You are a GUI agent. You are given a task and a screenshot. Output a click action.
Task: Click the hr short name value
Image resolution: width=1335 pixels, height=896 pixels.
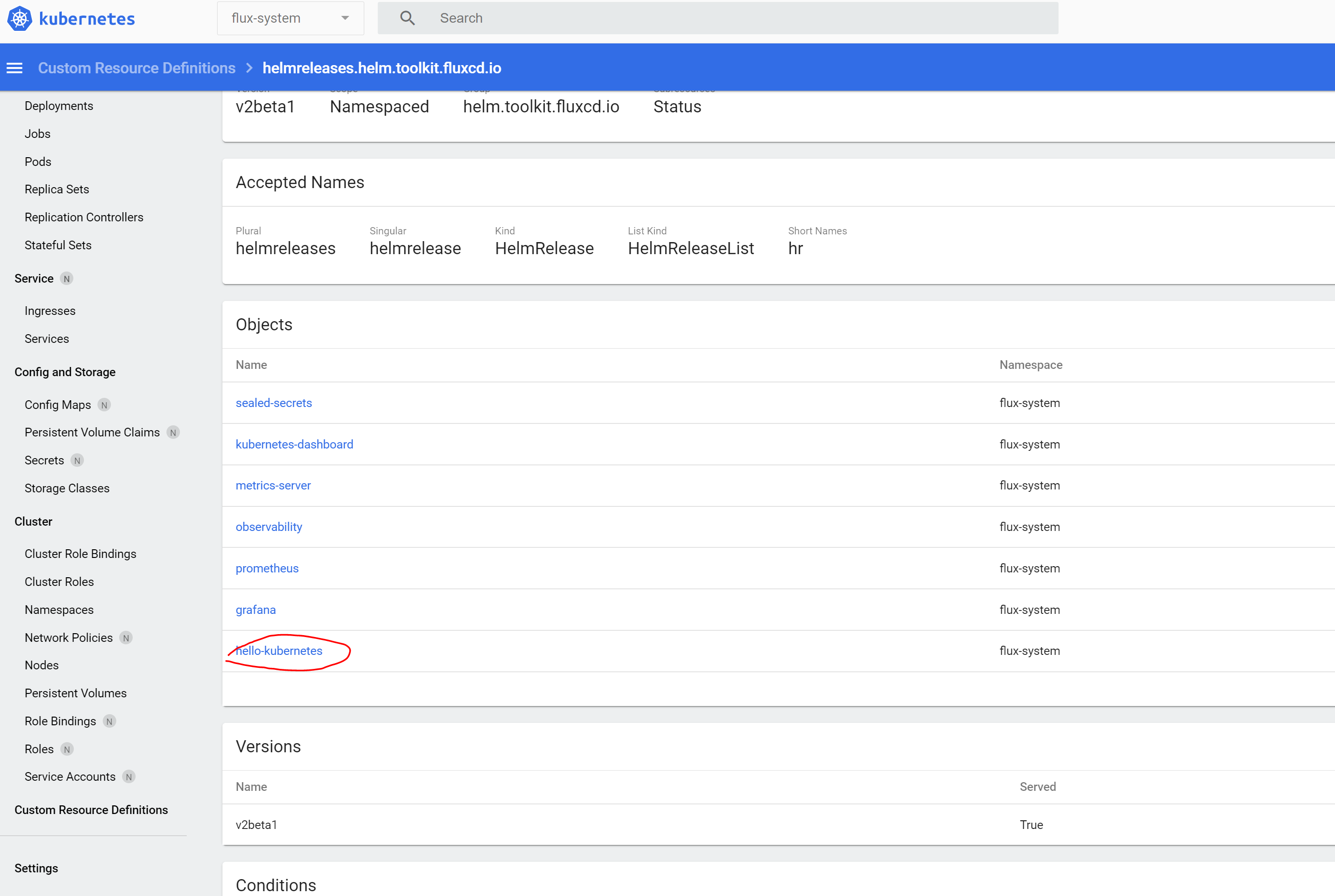coord(795,248)
